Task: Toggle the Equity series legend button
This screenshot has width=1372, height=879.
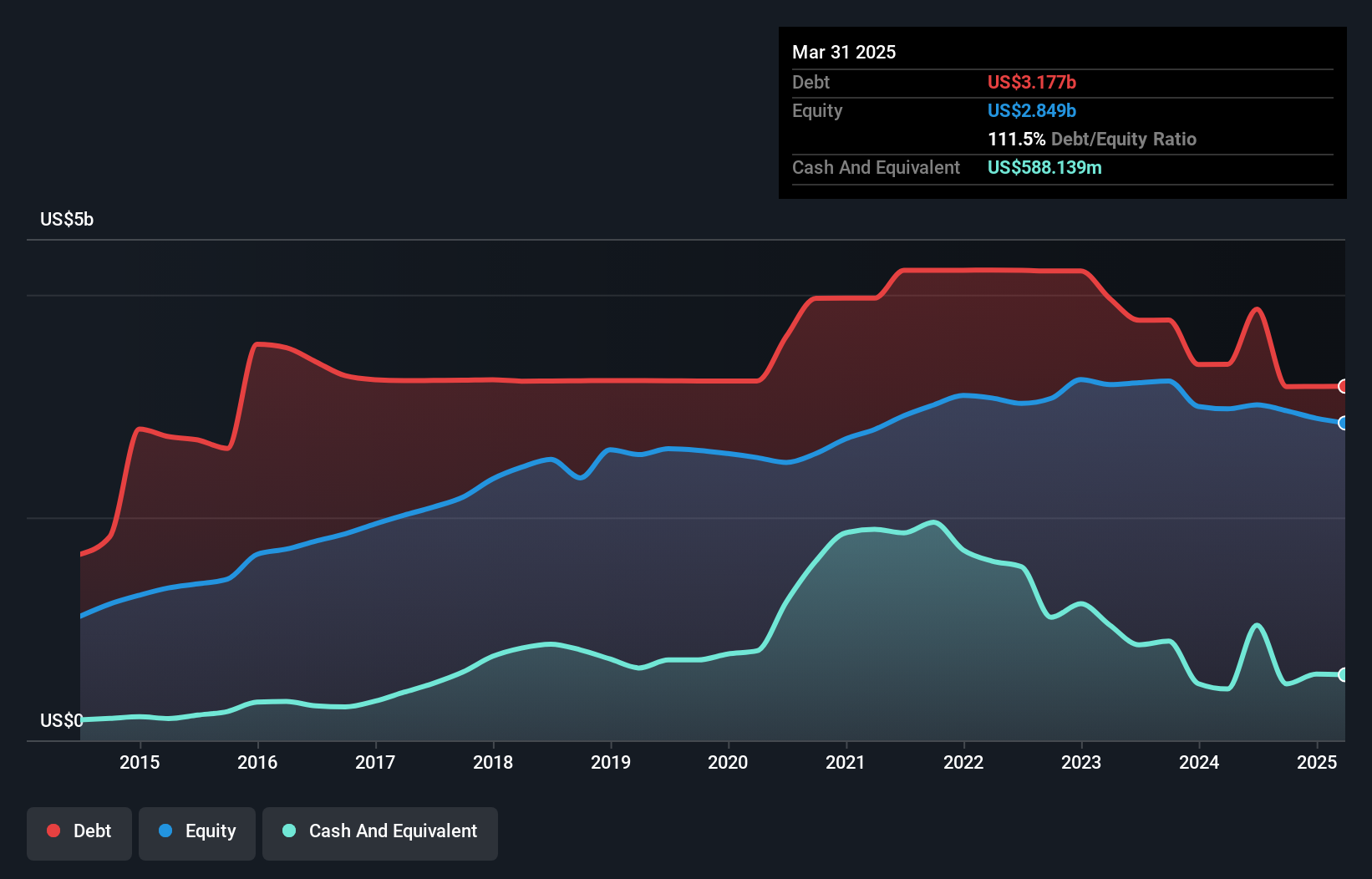Action: click(x=197, y=833)
